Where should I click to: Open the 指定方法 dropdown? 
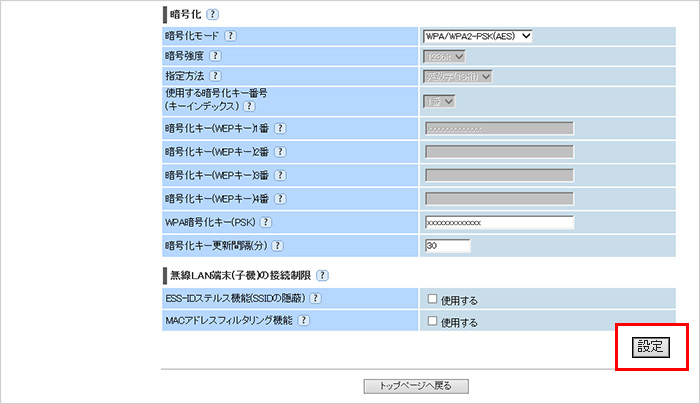458,77
